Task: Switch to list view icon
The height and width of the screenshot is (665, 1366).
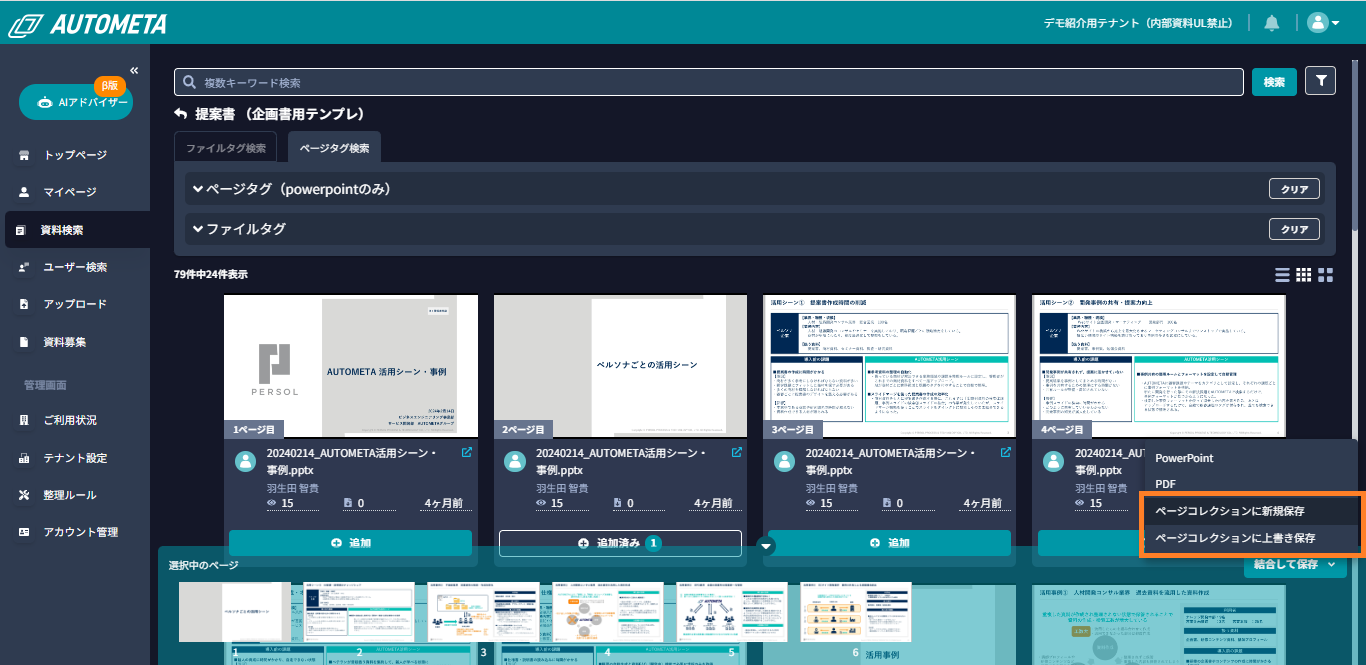Action: click(1282, 275)
